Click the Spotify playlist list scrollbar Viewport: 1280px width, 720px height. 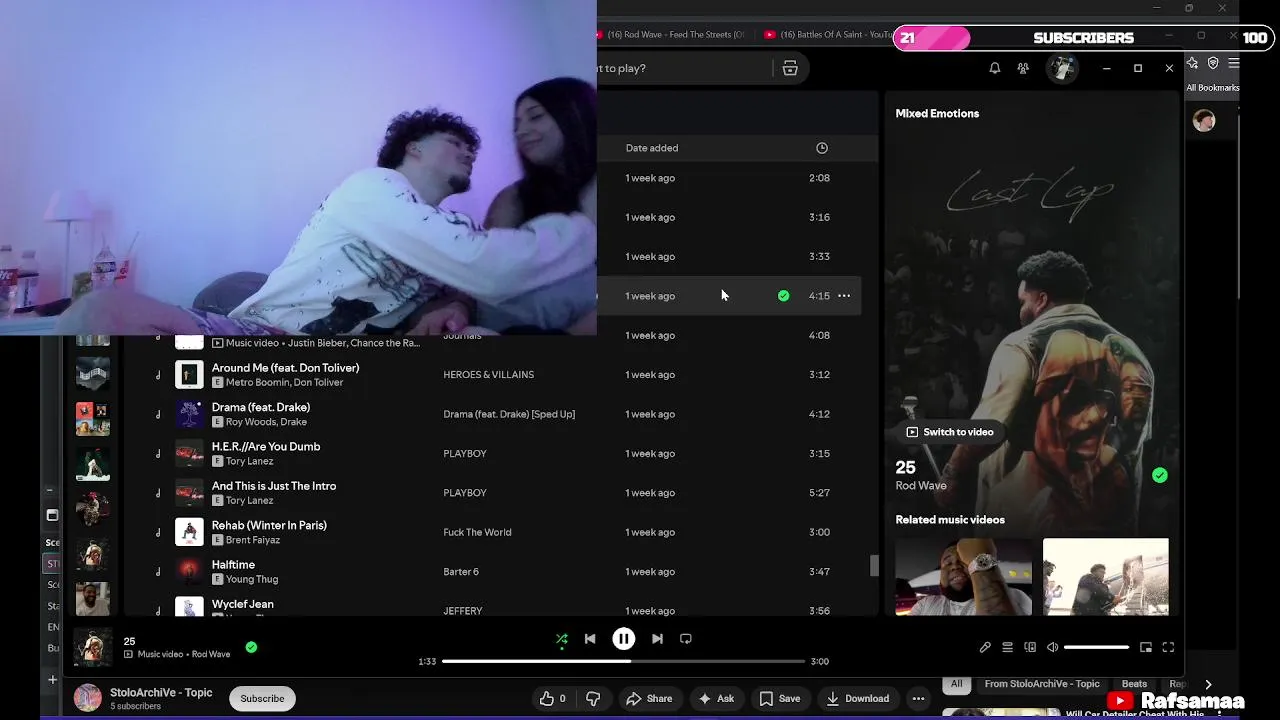[874, 566]
